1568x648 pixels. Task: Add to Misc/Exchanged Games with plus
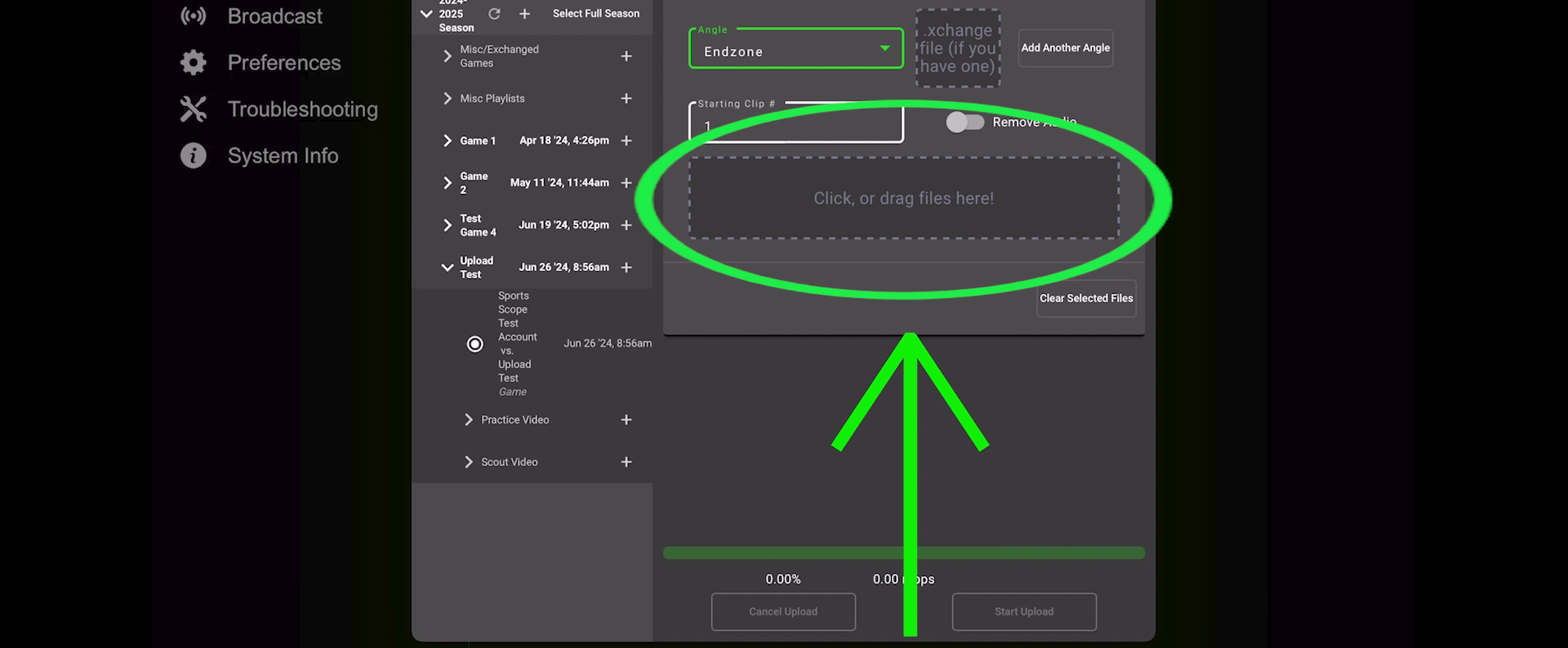pos(626,56)
